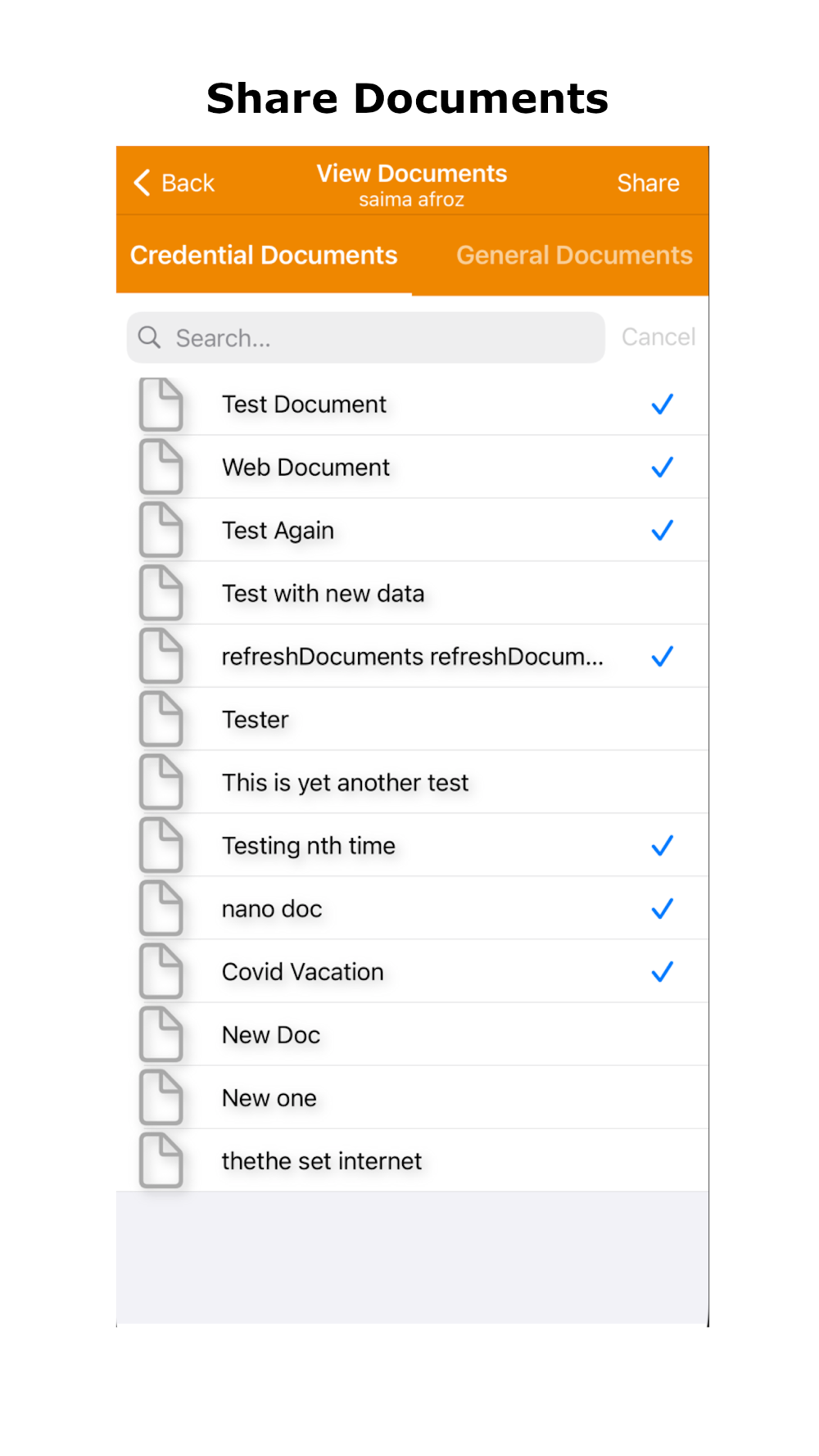Uncheck Testing nth time checkmark
Image resolution: width=819 pixels, height=1456 pixels.
tap(662, 845)
